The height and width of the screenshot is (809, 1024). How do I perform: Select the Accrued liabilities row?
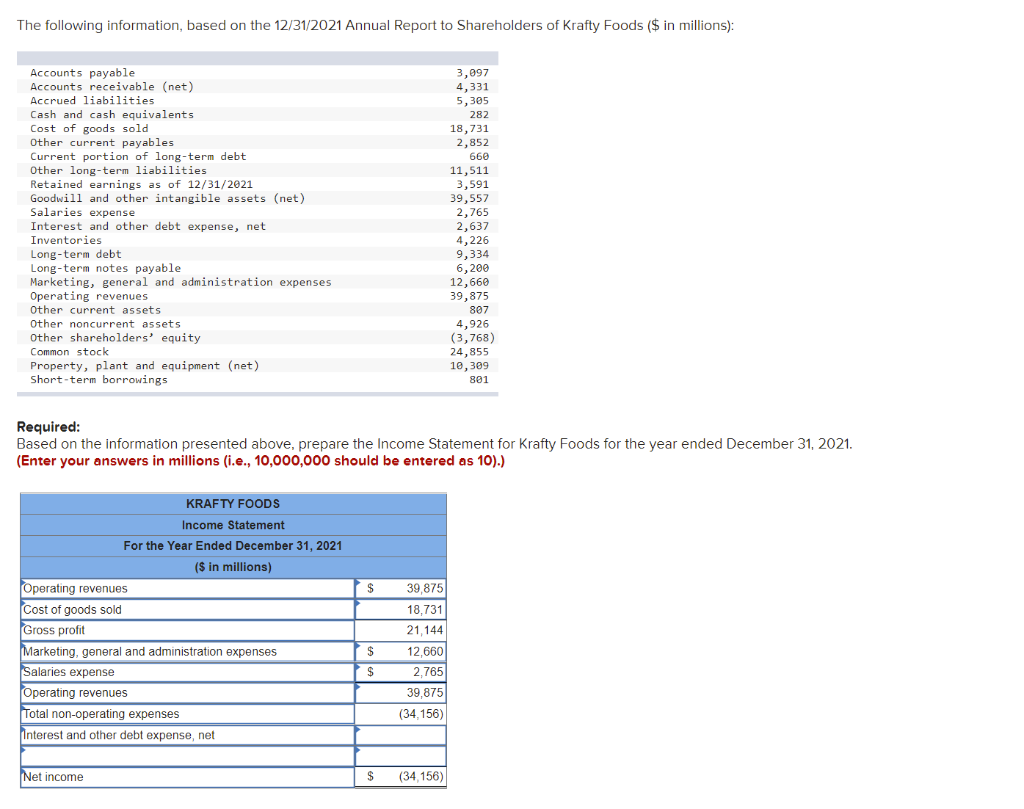[x=257, y=101]
